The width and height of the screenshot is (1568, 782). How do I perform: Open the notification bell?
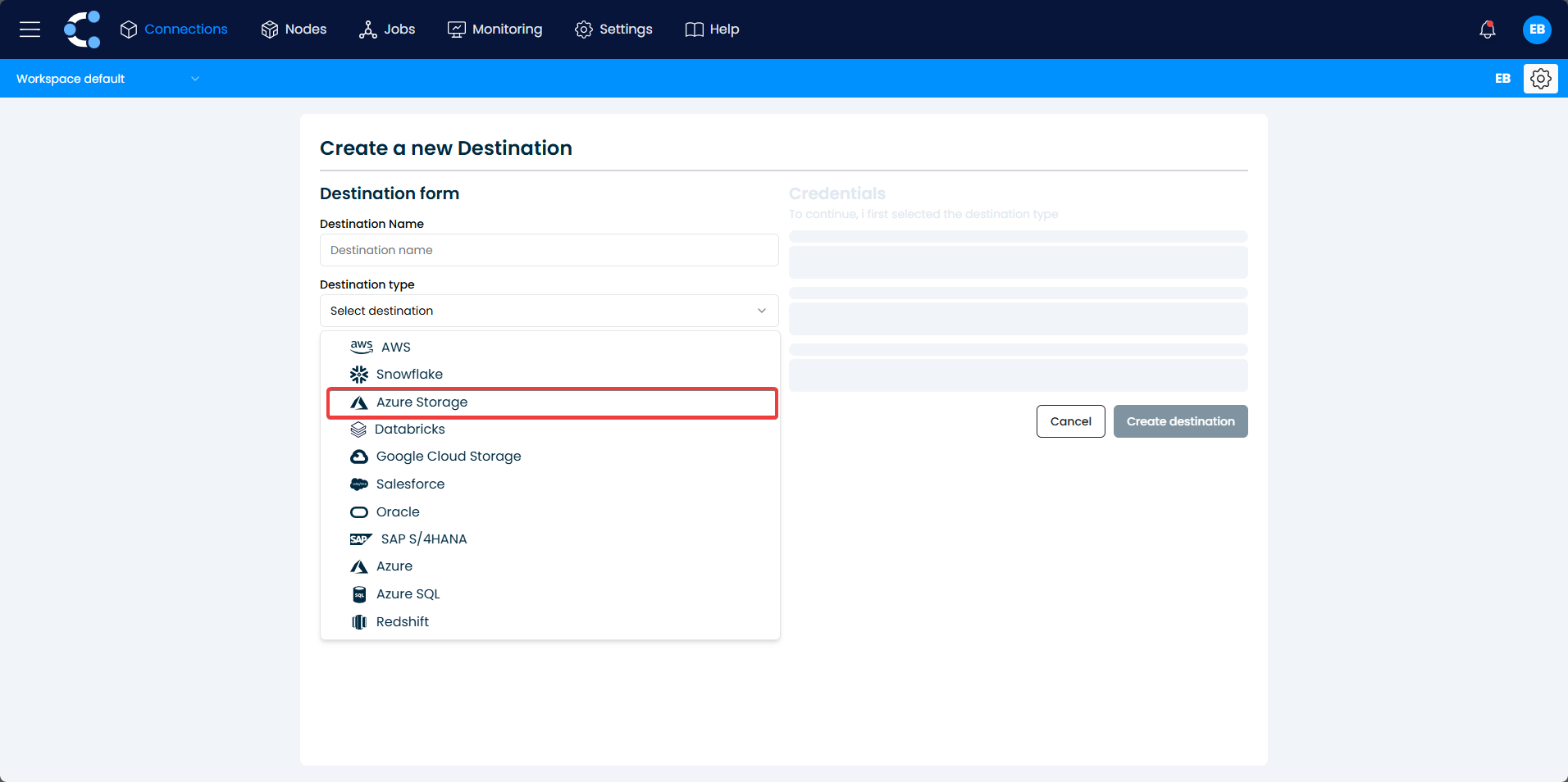coord(1486,30)
